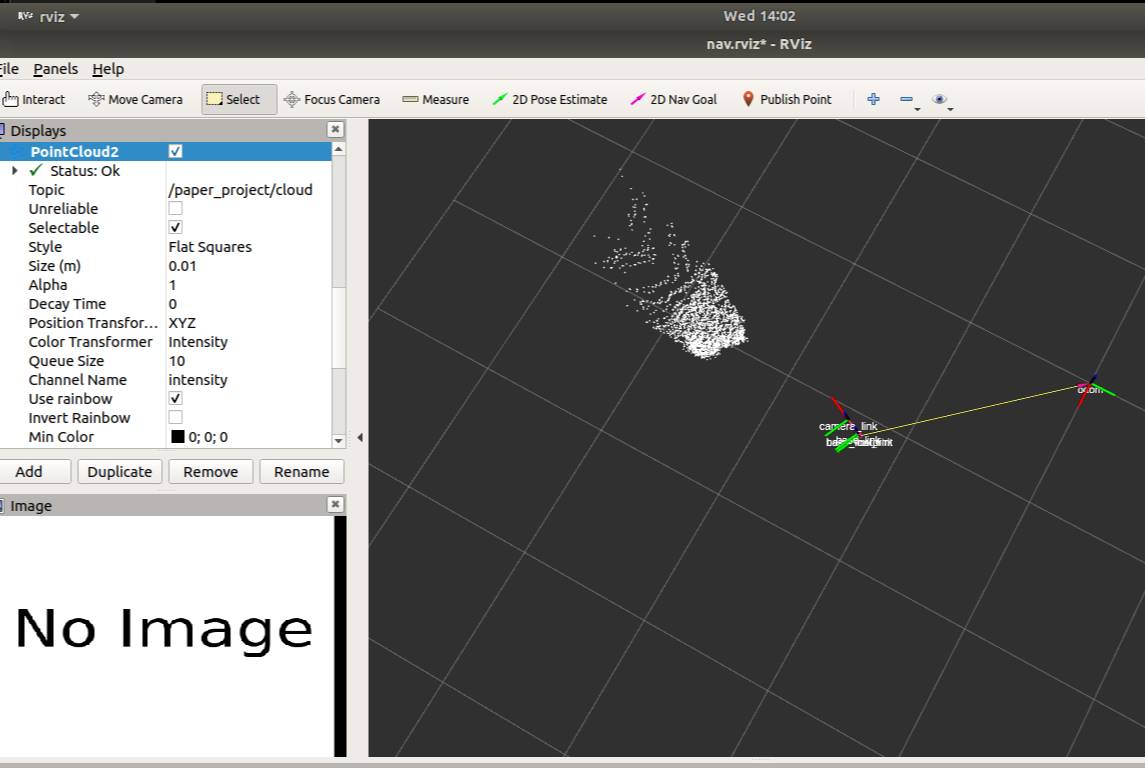This screenshot has height=768, width=1145.
Task: Click the Displays panel title
Action: [38, 131]
